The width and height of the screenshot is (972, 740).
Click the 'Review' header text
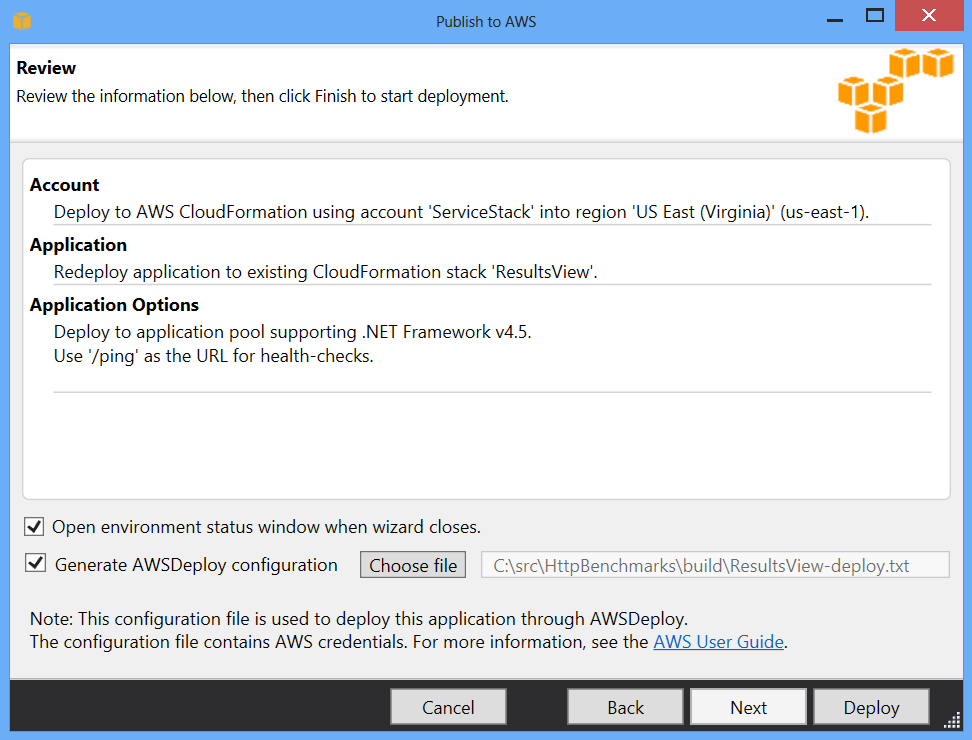click(46, 67)
